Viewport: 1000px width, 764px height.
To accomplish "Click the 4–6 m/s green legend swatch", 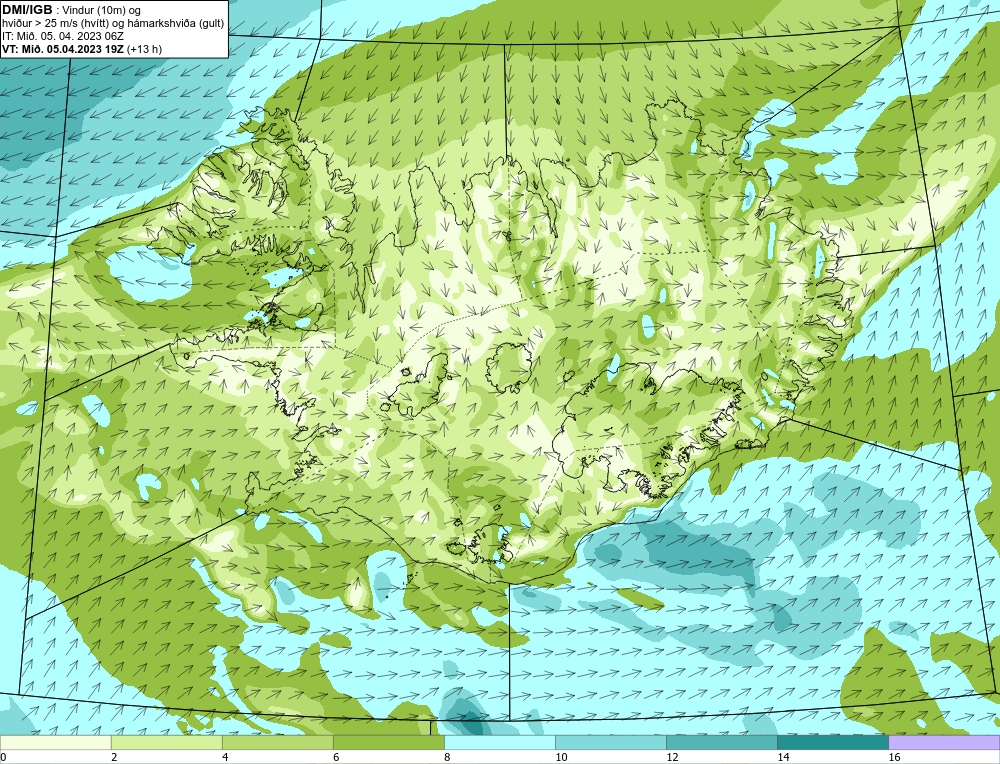I will [277, 742].
